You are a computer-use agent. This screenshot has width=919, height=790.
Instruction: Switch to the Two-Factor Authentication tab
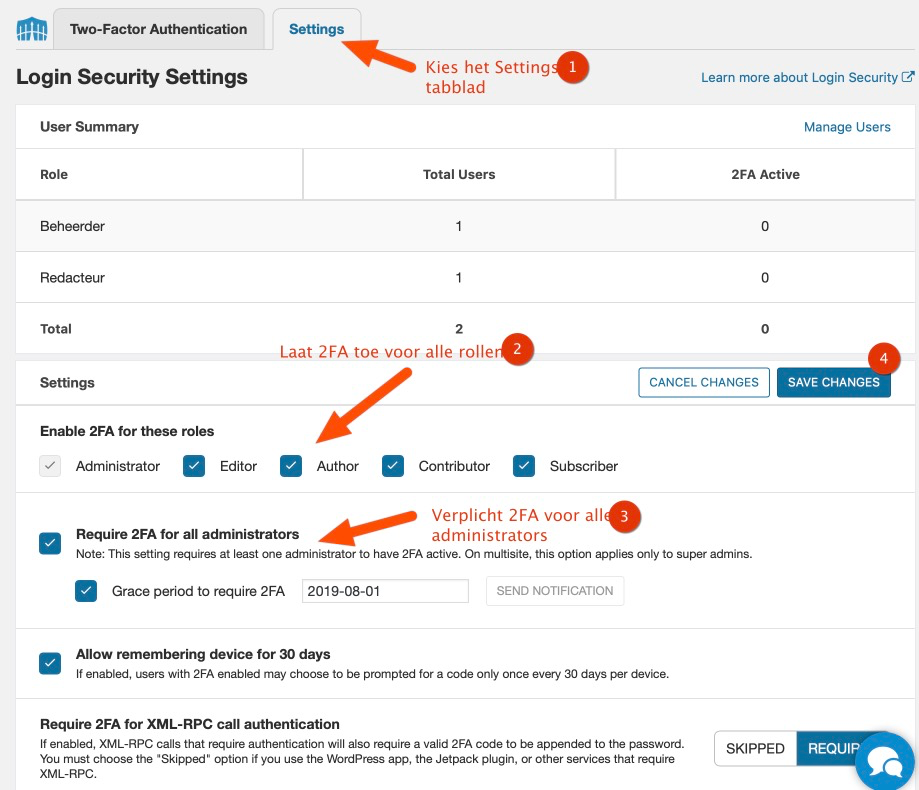click(x=158, y=29)
